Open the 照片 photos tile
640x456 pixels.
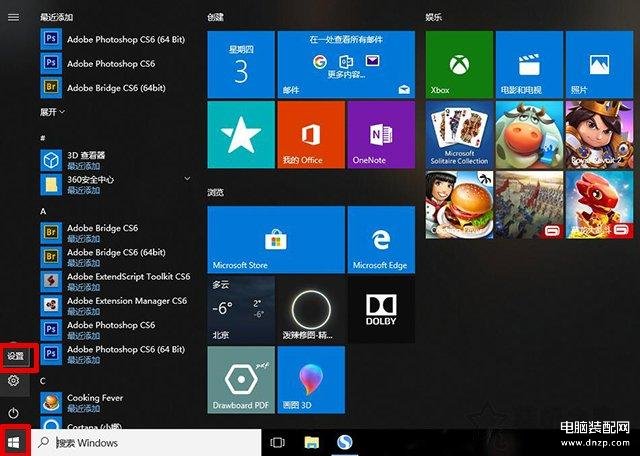(600, 65)
